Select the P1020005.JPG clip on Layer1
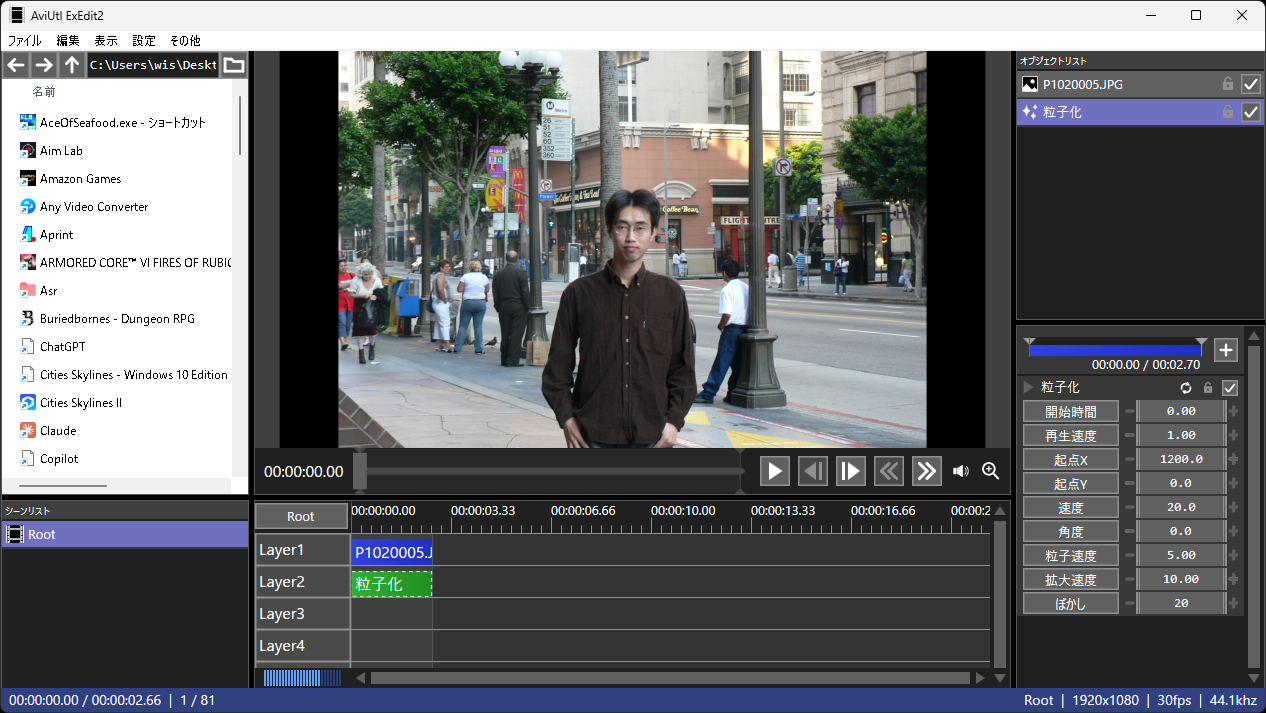Viewport: 1266px width, 713px height. pyautogui.click(x=390, y=551)
